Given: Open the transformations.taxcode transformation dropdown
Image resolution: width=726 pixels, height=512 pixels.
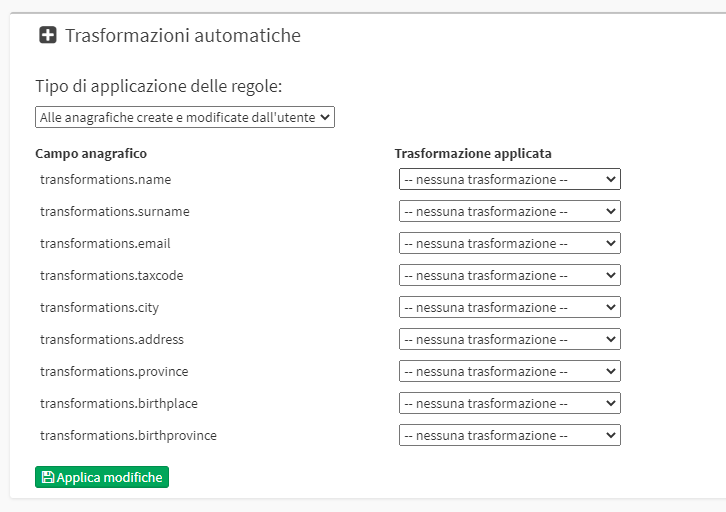Looking at the screenshot, I should (x=510, y=275).
